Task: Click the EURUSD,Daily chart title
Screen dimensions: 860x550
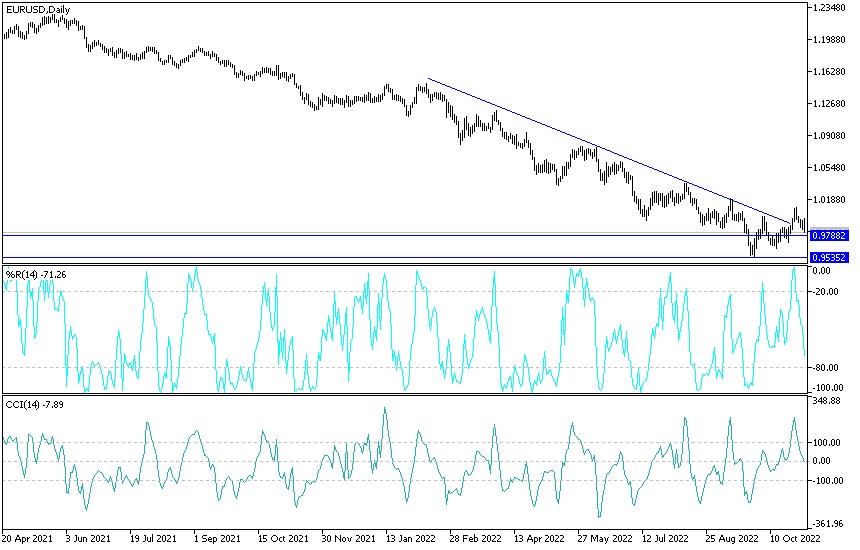Action: (38, 10)
